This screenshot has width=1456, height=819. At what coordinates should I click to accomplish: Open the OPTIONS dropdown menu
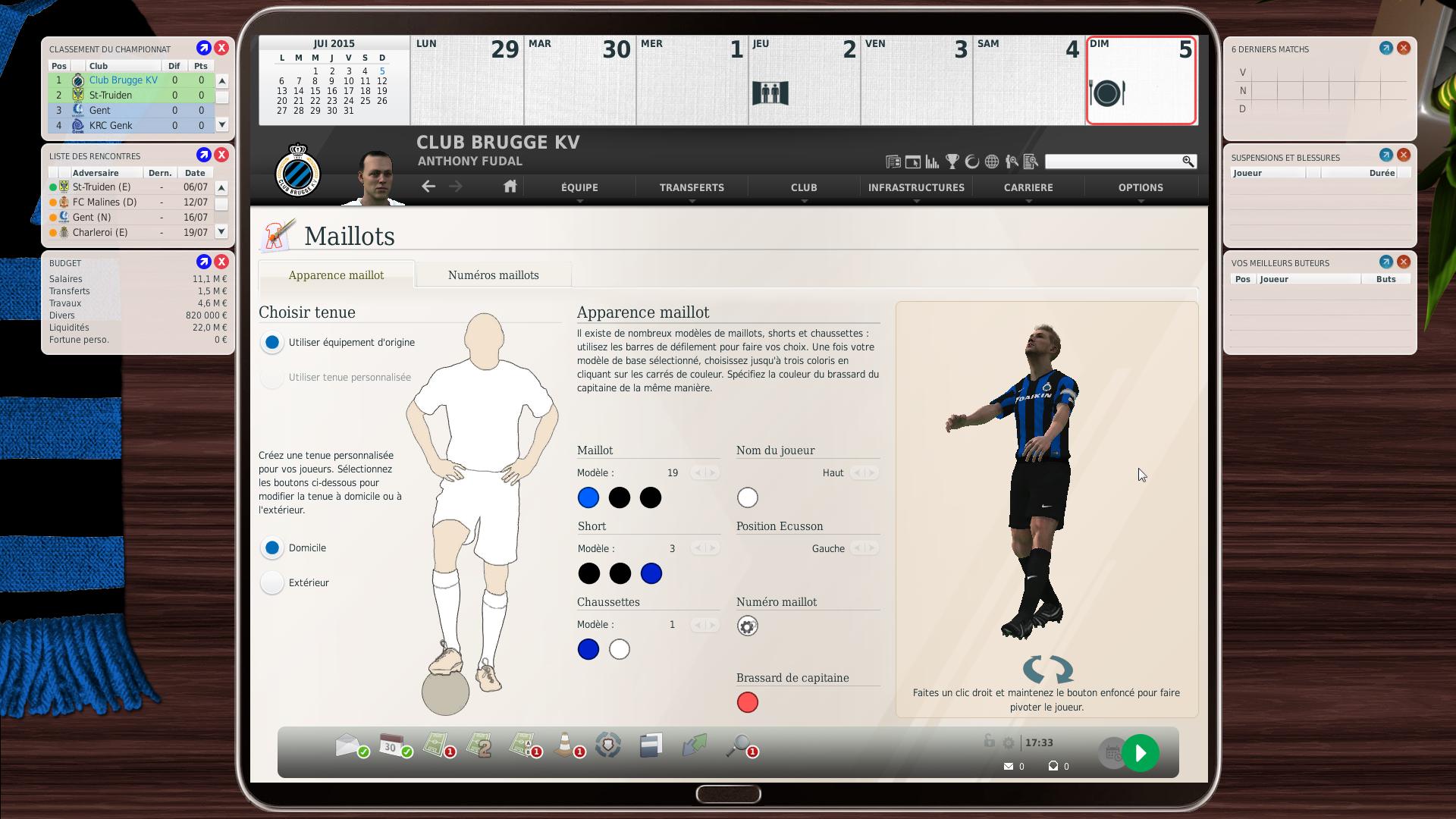[1141, 188]
